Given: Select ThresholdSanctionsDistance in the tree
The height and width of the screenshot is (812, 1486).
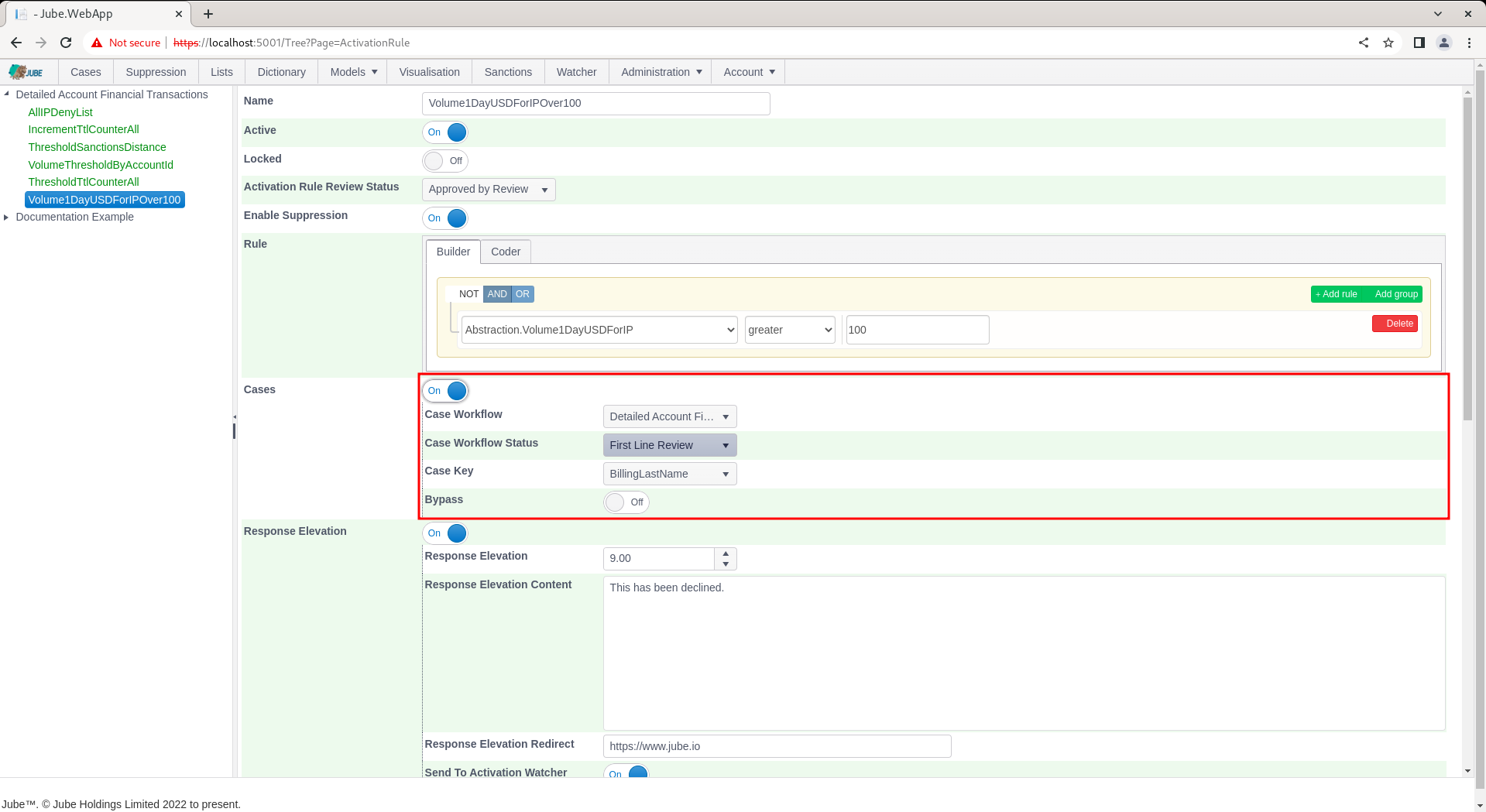Looking at the screenshot, I should click(97, 147).
